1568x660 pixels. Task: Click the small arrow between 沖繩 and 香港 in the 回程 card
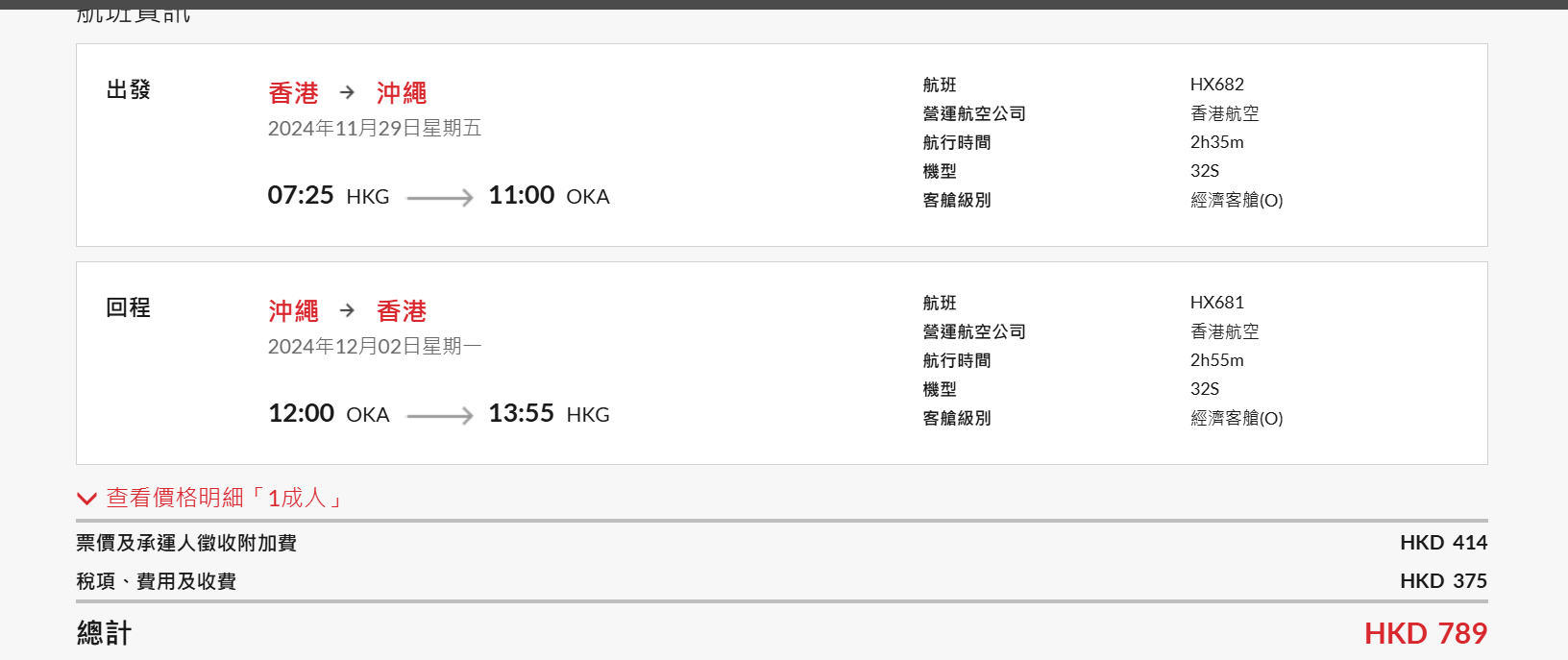click(x=347, y=310)
